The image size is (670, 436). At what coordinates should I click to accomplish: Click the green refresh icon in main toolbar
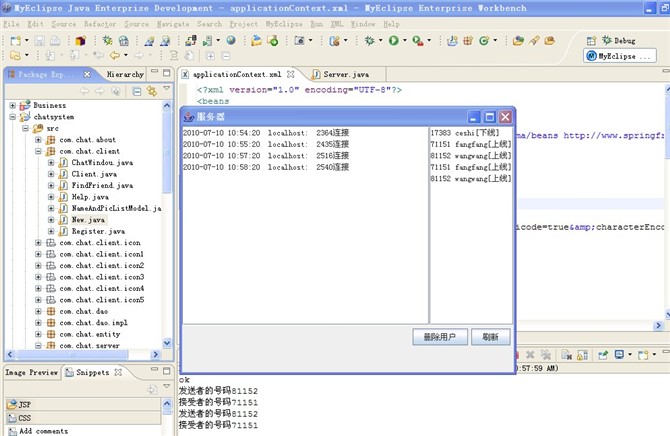point(484,41)
